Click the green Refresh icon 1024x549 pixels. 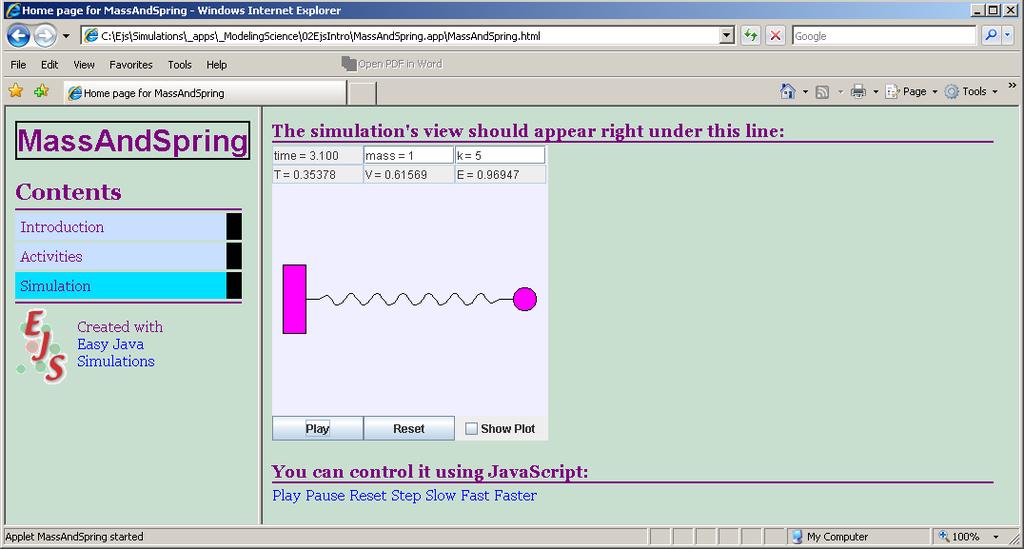[x=751, y=35]
